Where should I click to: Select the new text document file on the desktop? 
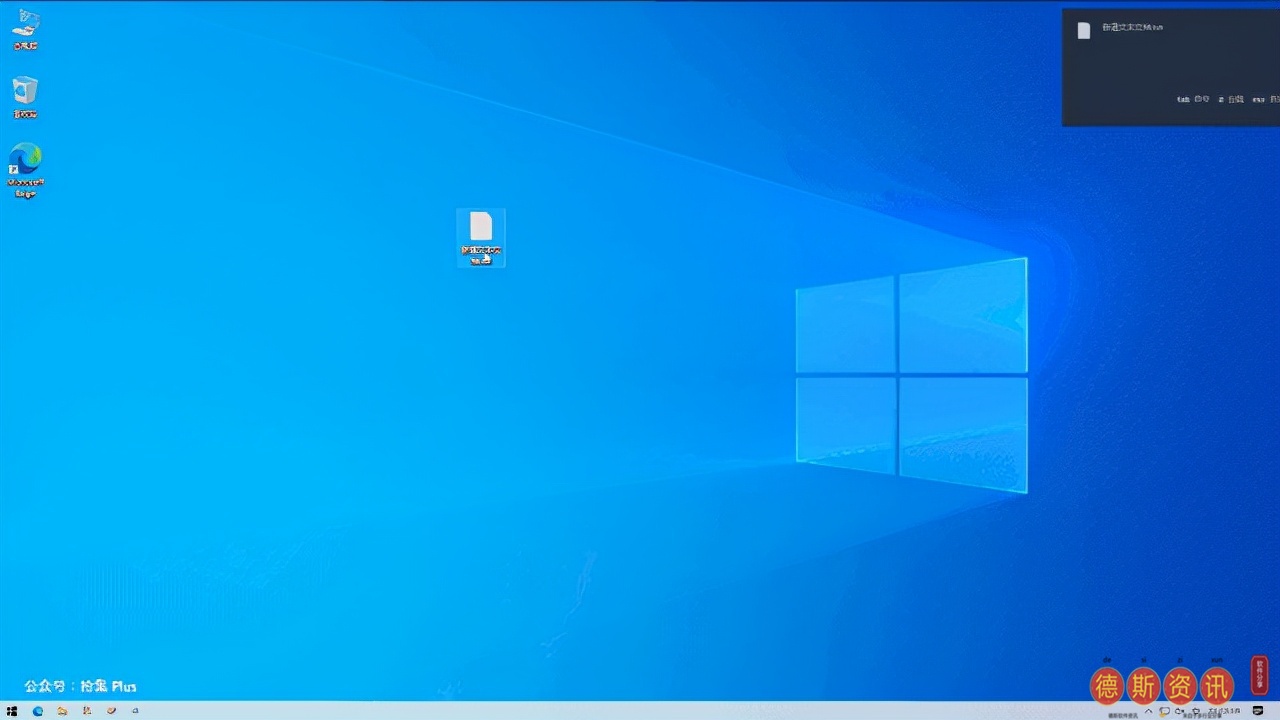point(481,238)
